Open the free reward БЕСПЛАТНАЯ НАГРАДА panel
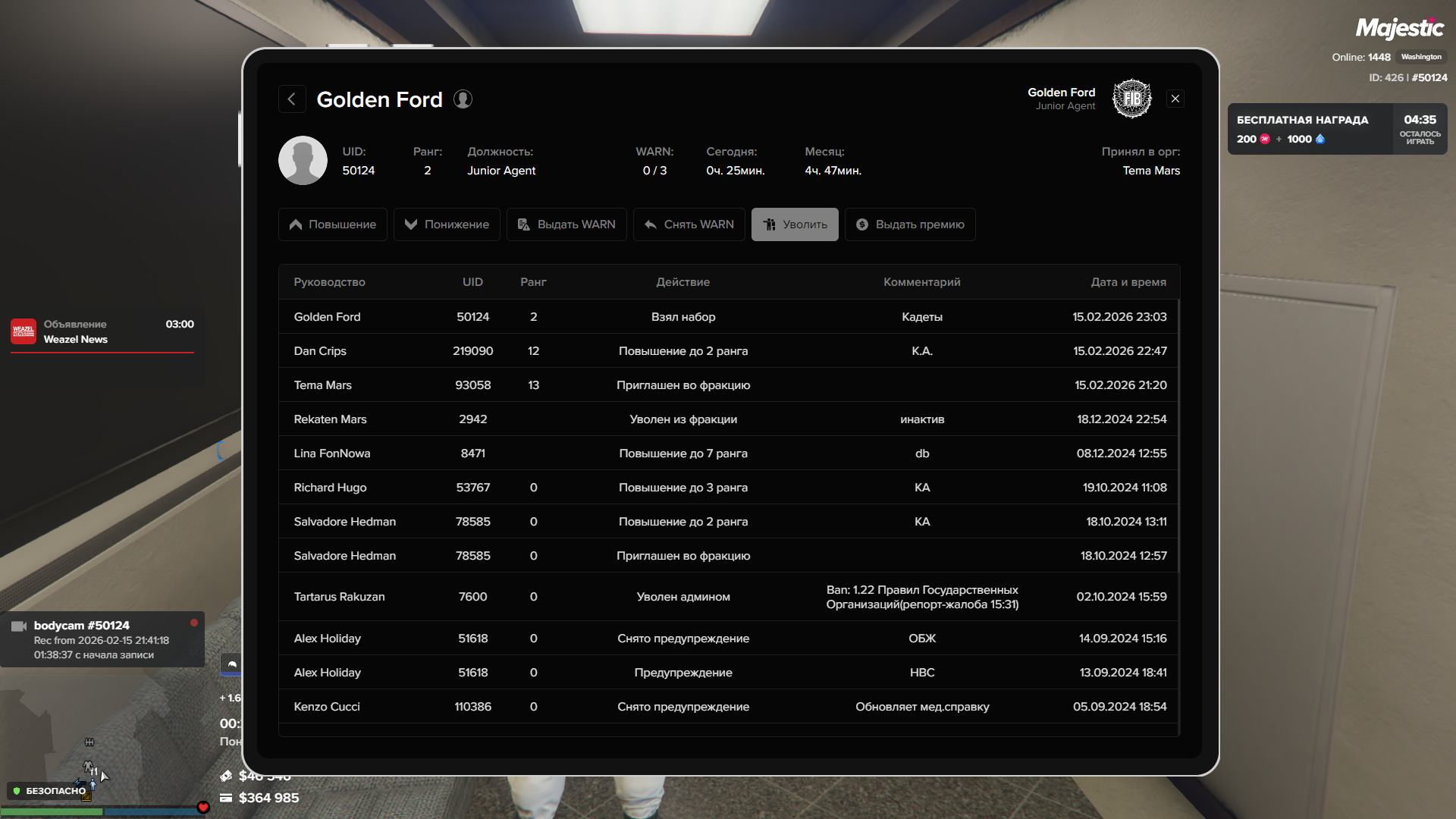 click(1310, 129)
